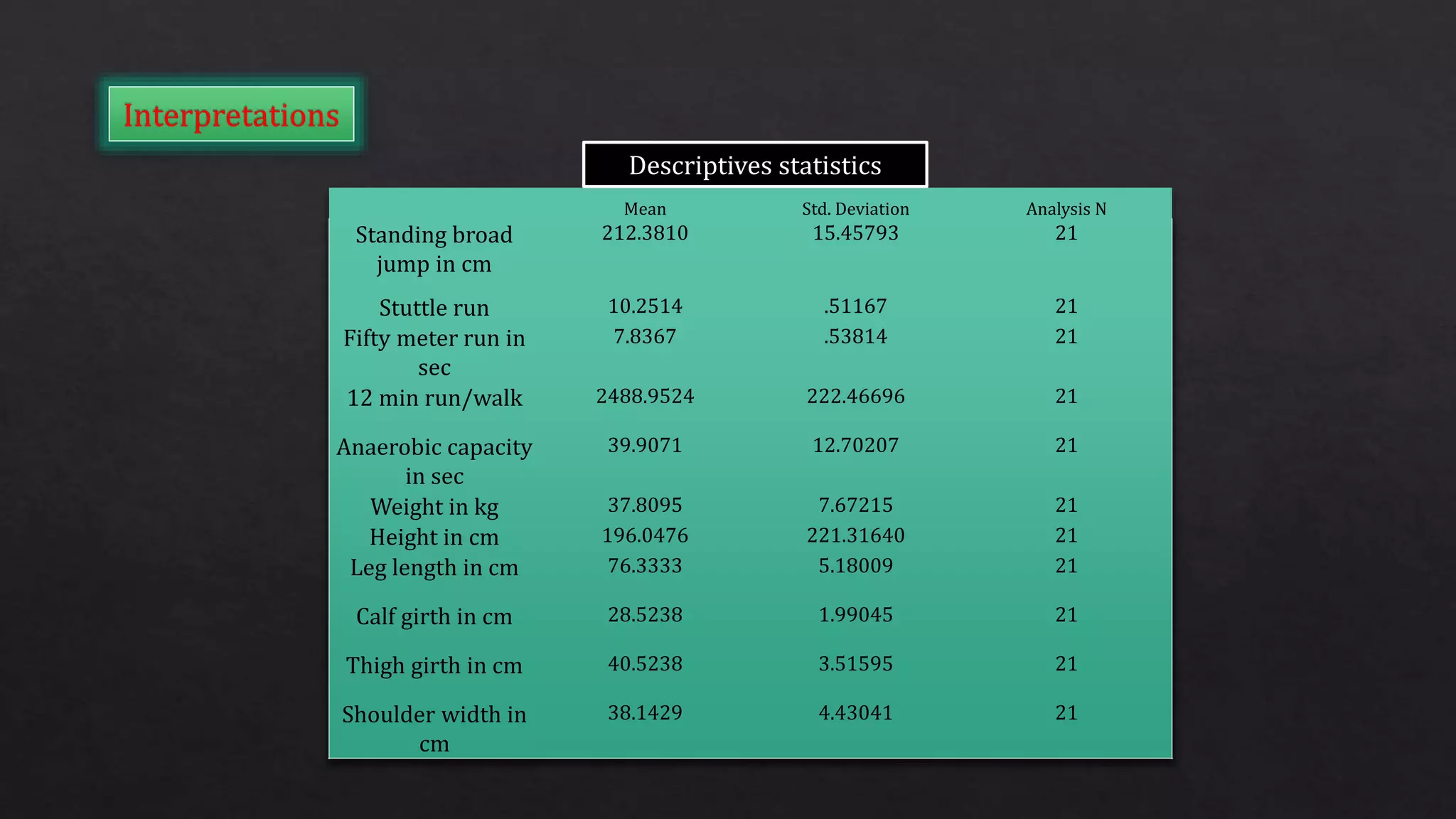Click std deviation value 15.45793

(855, 233)
